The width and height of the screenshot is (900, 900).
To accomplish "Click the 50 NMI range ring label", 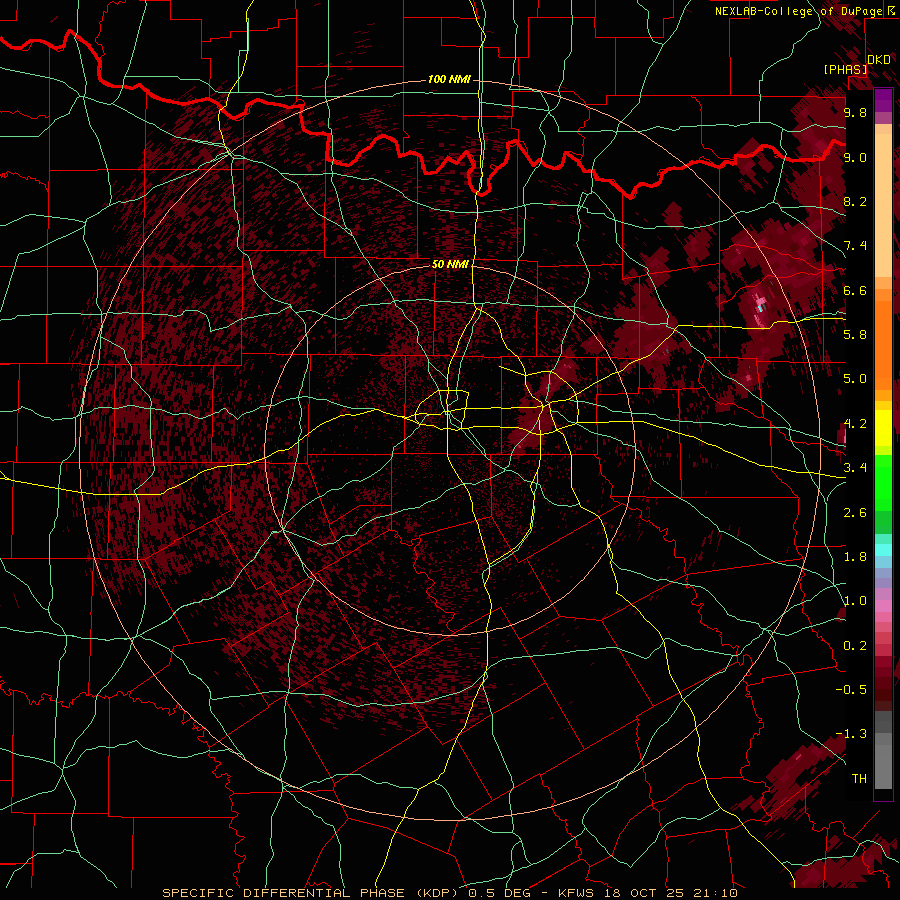I will 450,264.
